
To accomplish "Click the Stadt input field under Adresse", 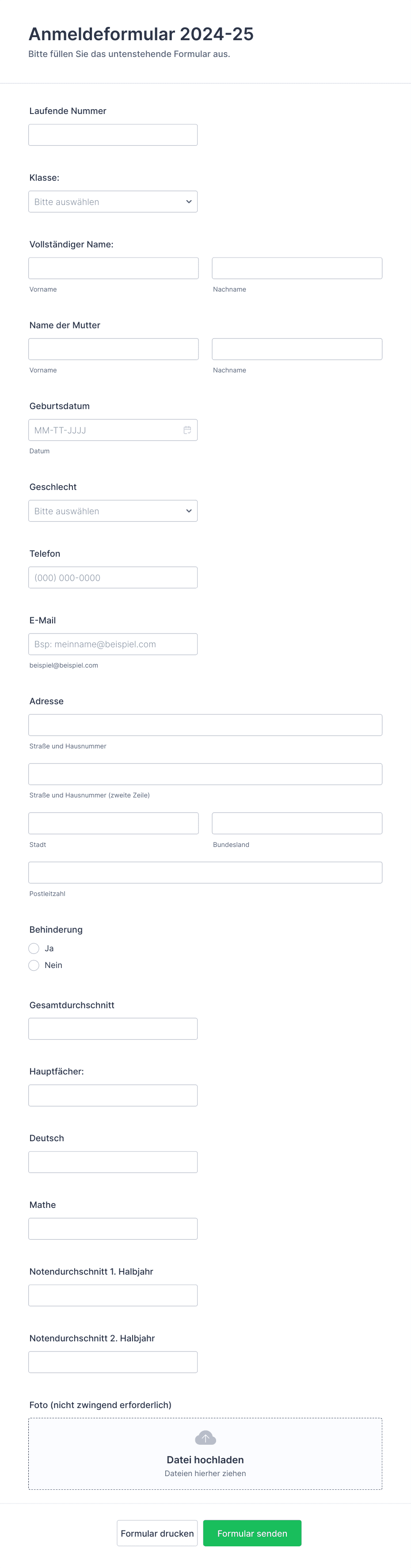I will pos(113,823).
